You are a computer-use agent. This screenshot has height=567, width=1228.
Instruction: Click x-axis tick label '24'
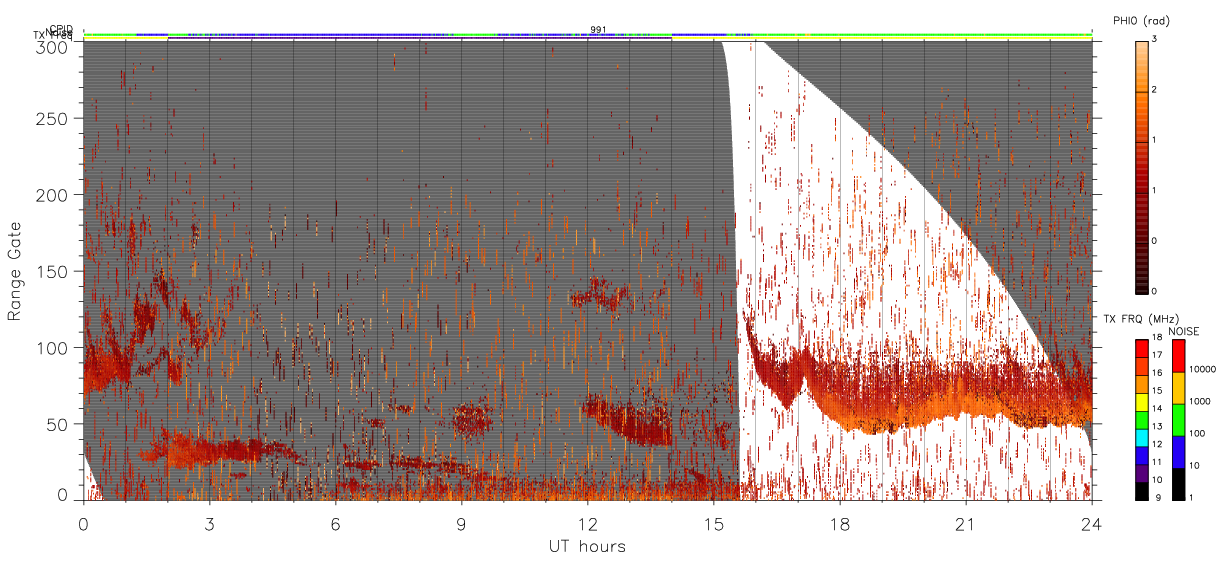tap(1091, 523)
